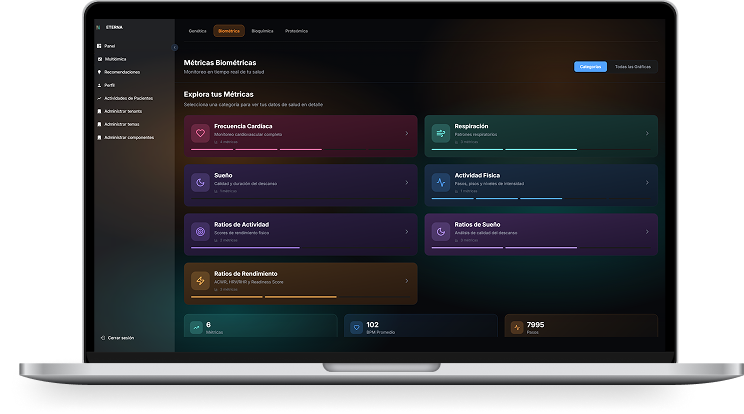Screen dimensions: 744x414
Task: Click the 7995 Pasos summary card
Action: click(580, 327)
